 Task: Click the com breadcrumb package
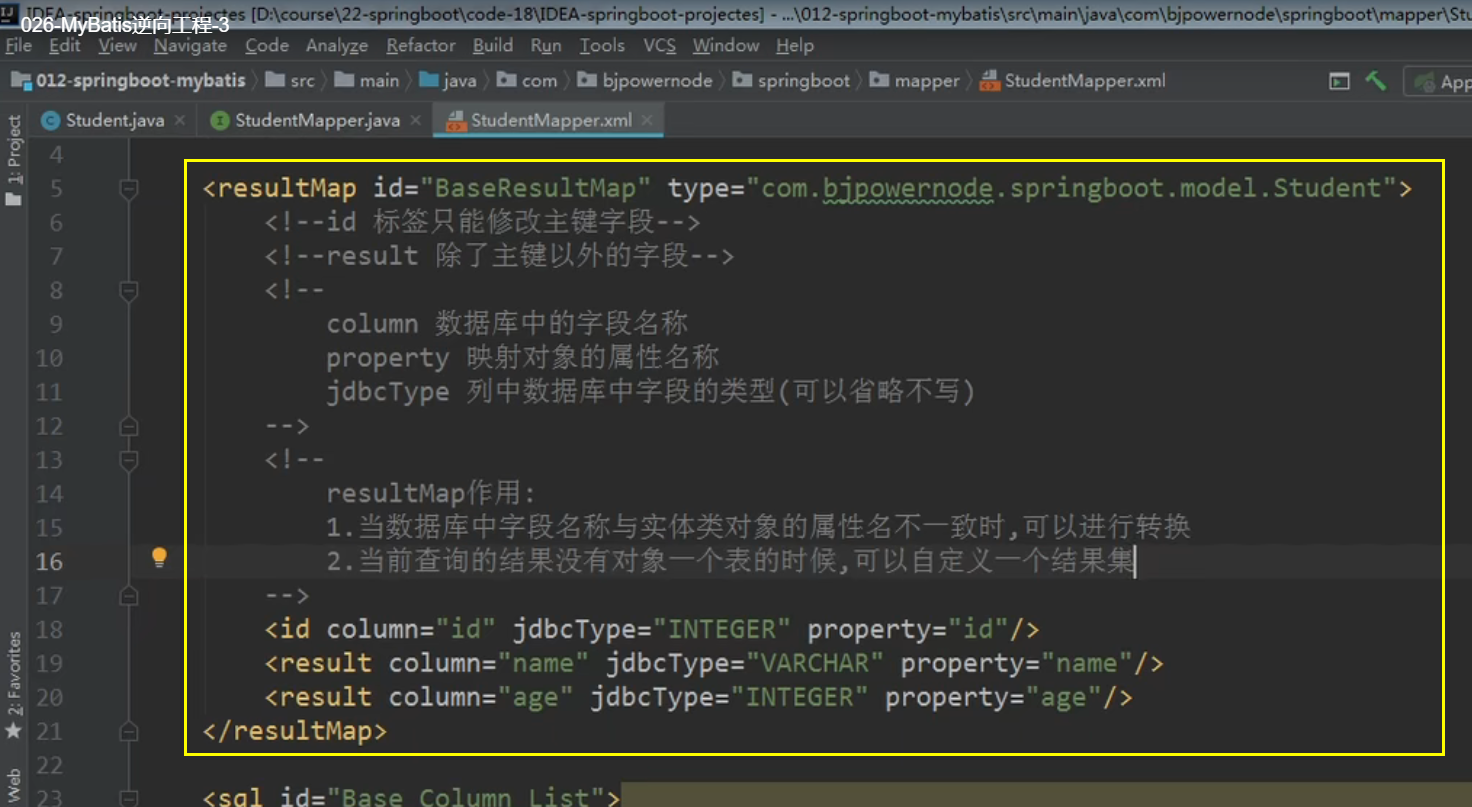(x=527, y=81)
